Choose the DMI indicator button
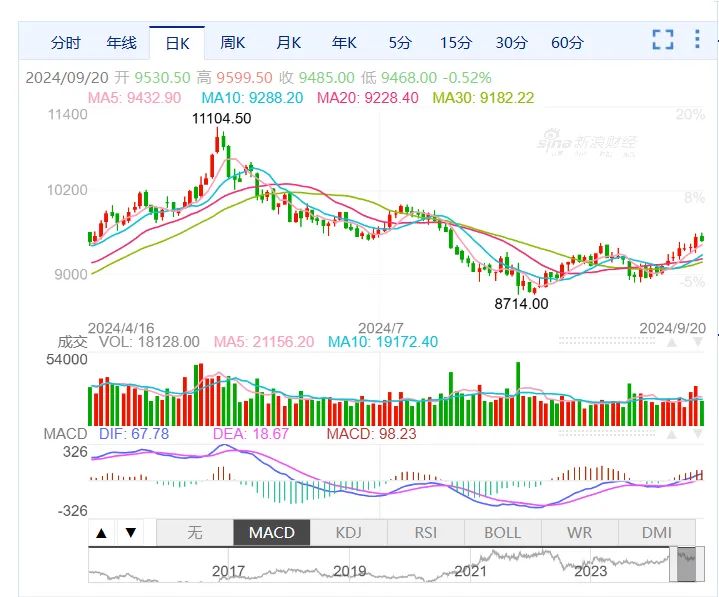 tap(657, 532)
